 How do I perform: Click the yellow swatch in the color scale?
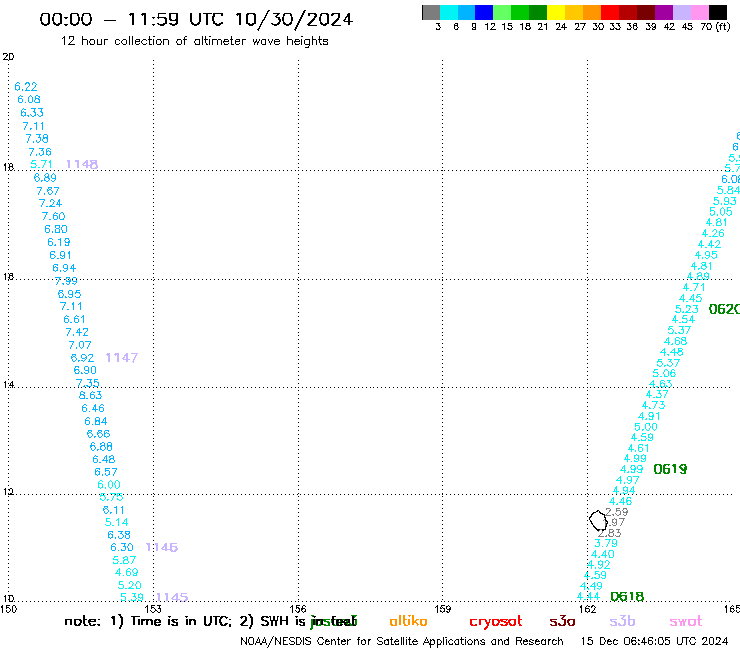(555, 12)
